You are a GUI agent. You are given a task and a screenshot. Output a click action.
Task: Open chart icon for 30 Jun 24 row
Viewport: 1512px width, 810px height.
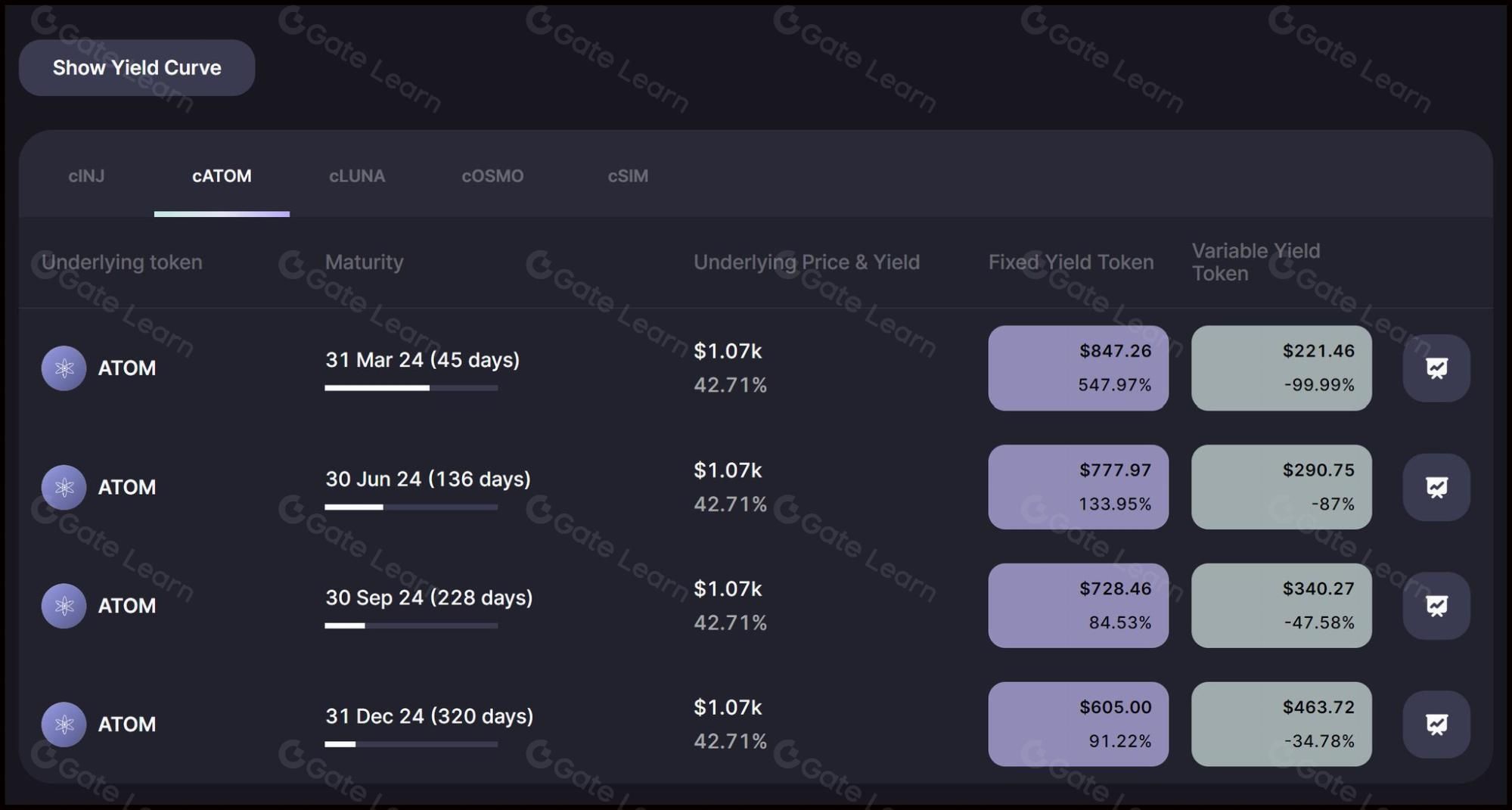(x=1436, y=487)
